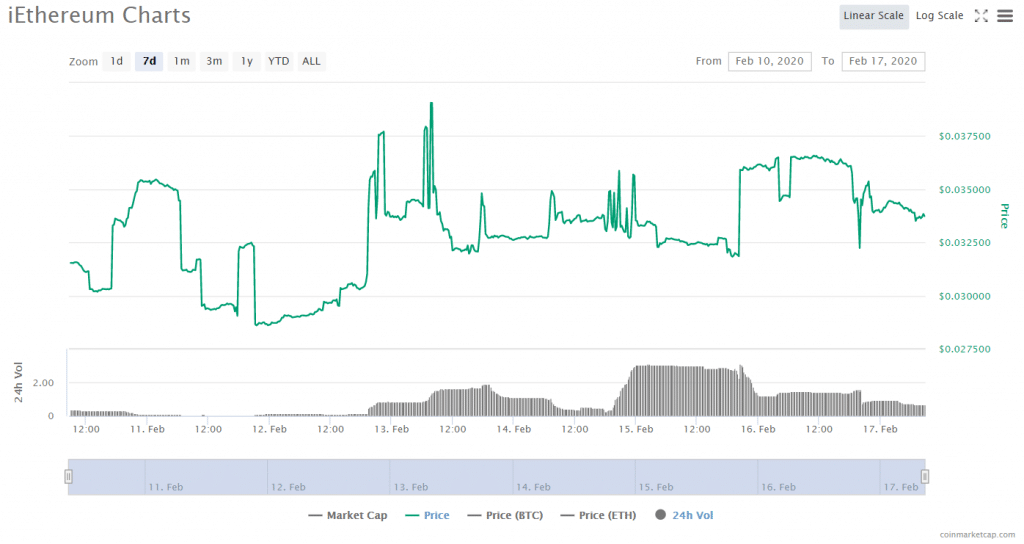Toggle Price (BTC) legend series
This screenshot has height=544, width=1024.
click(x=510, y=515)
